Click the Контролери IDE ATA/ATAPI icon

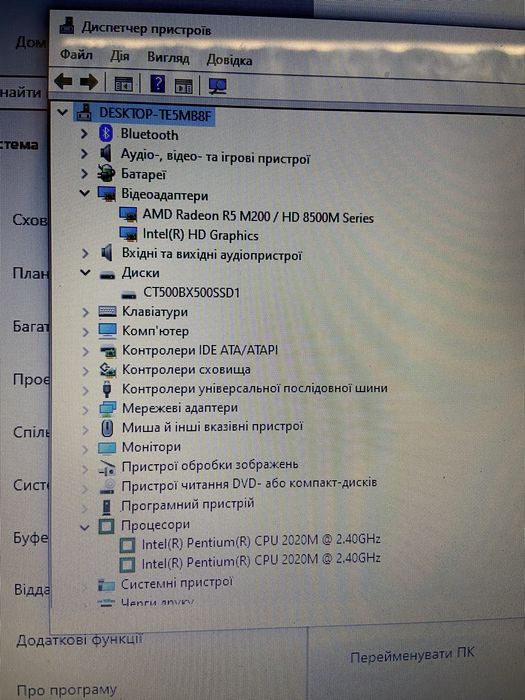point(108,351)
